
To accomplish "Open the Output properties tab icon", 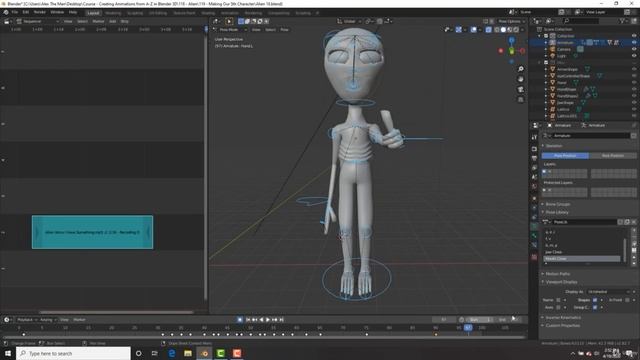I will pos(534,158).
